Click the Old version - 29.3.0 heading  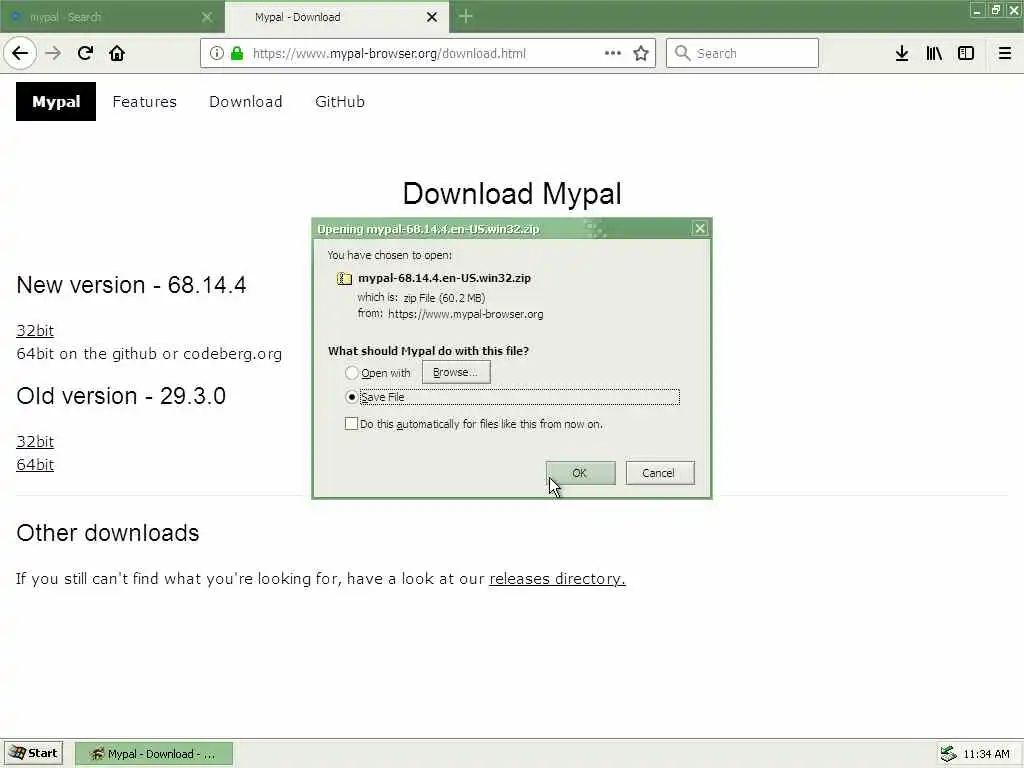(x=121, y=396)
